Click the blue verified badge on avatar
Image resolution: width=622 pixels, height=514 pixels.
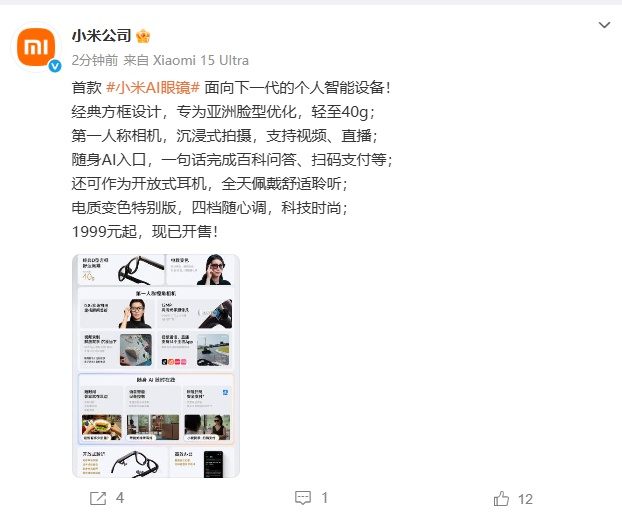click(55, 66)
